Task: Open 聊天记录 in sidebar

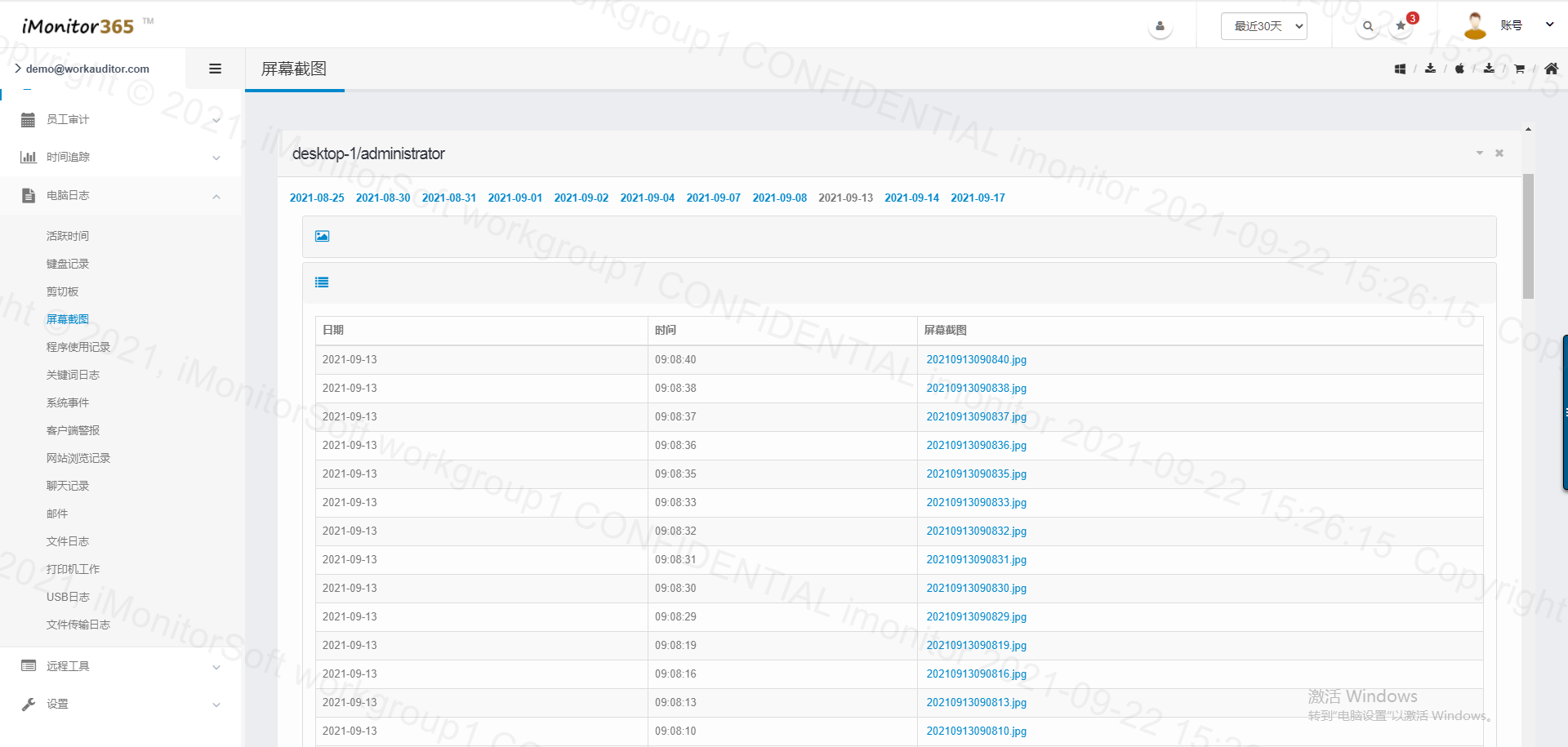Action: coord(68,486)
